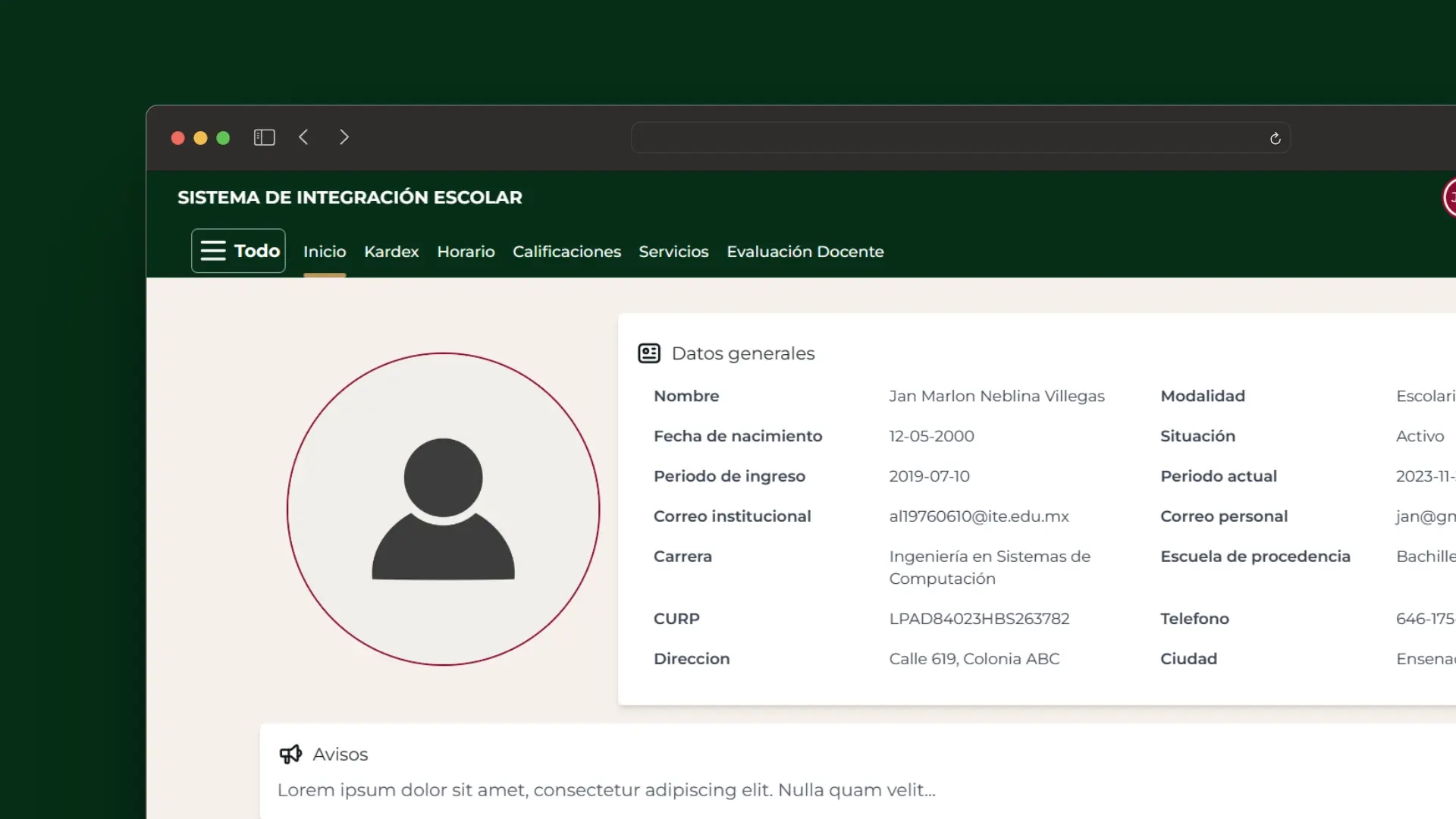Go back with the browser back arrow
Viewport: 1456px width, 819px height.
tap(304, 137)
